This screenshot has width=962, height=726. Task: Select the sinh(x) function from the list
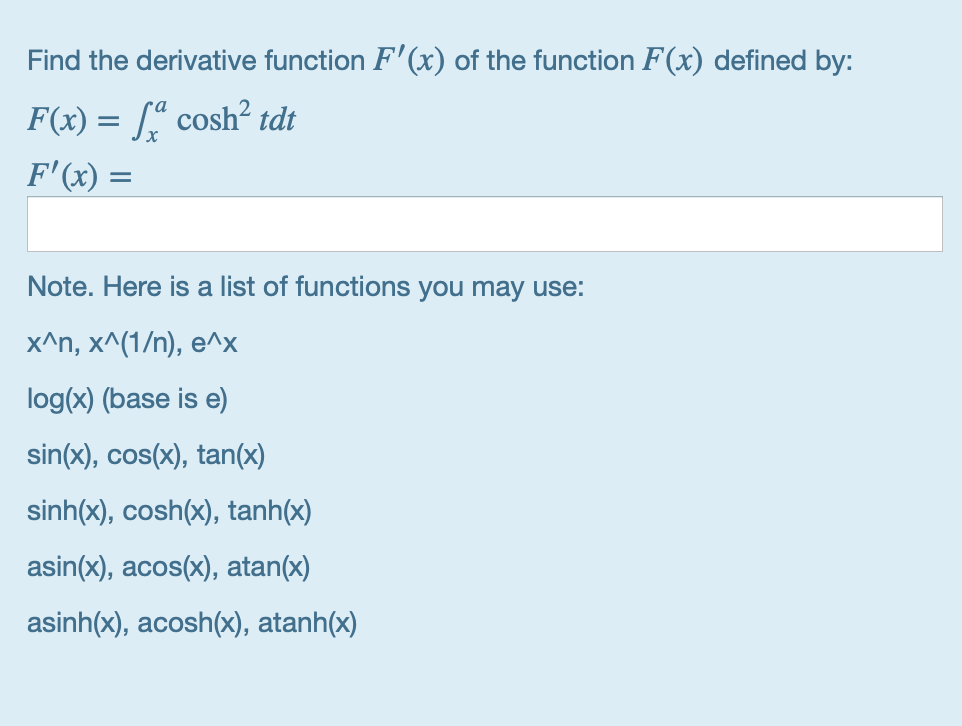[x=70, y=511]
